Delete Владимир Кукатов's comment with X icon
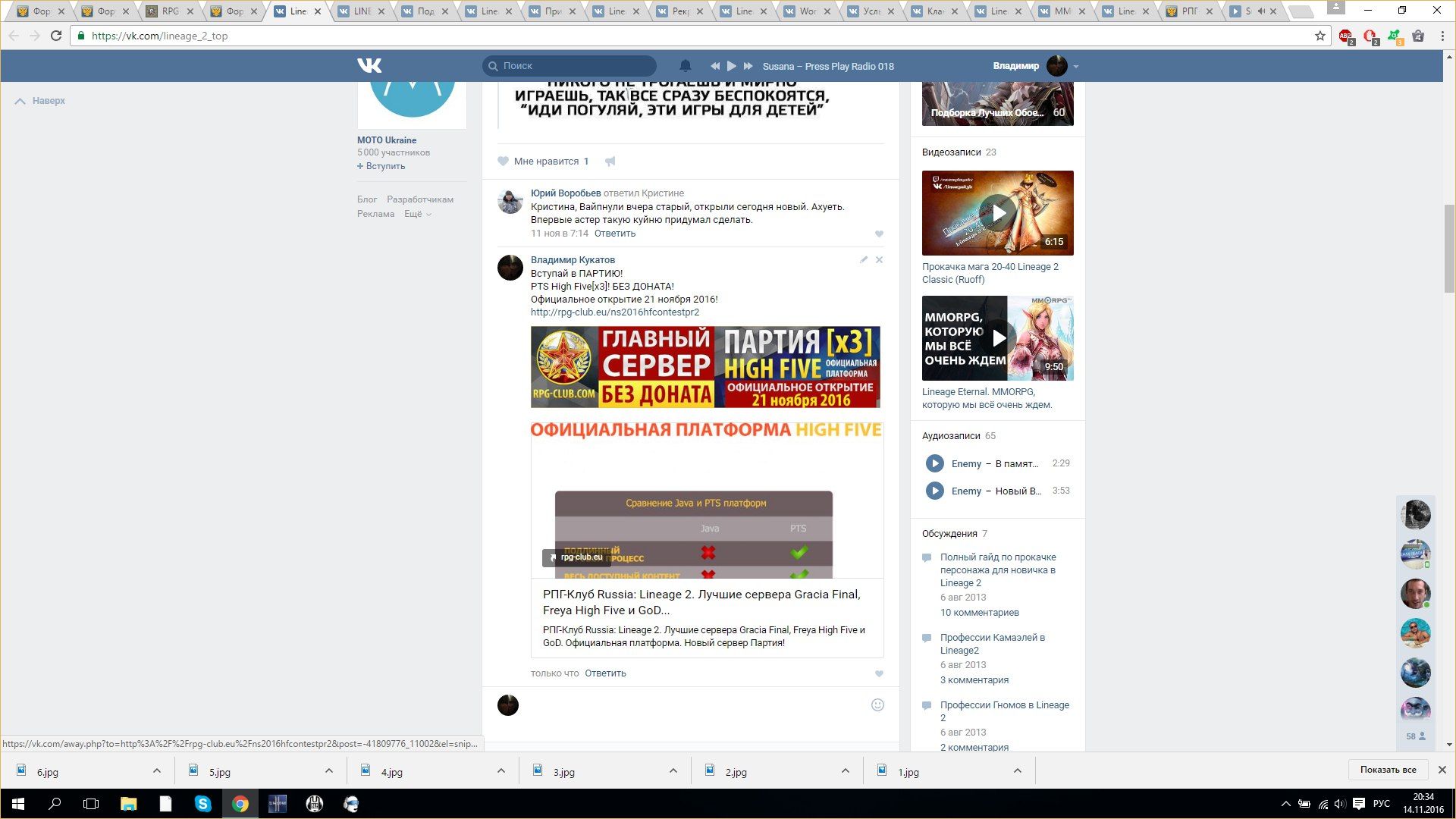The height and width of the screenshot is (819, 1456). click(x=879, y=260)
